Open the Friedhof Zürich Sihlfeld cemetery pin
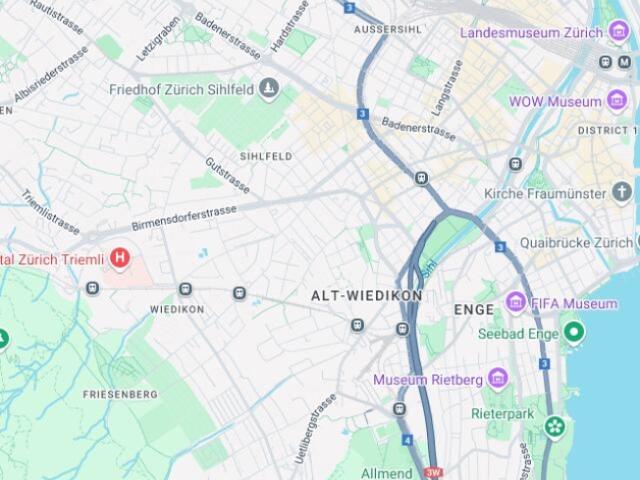640x480 pixels. 269,88
